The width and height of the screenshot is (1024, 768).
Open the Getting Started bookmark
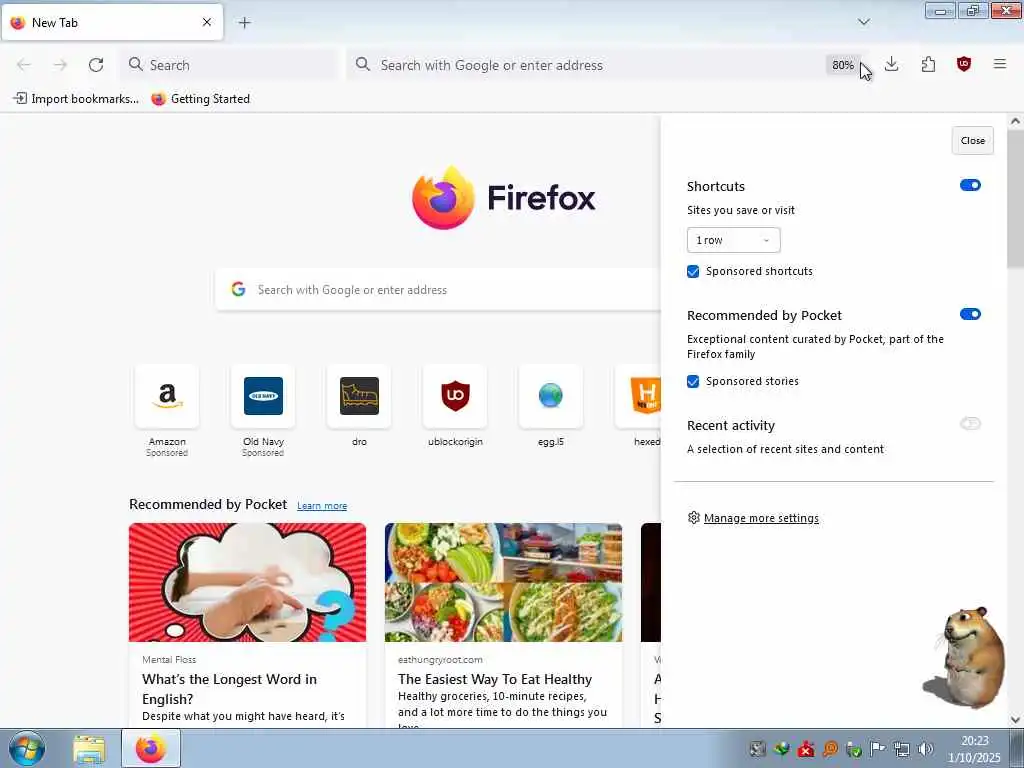click(200, 99)
